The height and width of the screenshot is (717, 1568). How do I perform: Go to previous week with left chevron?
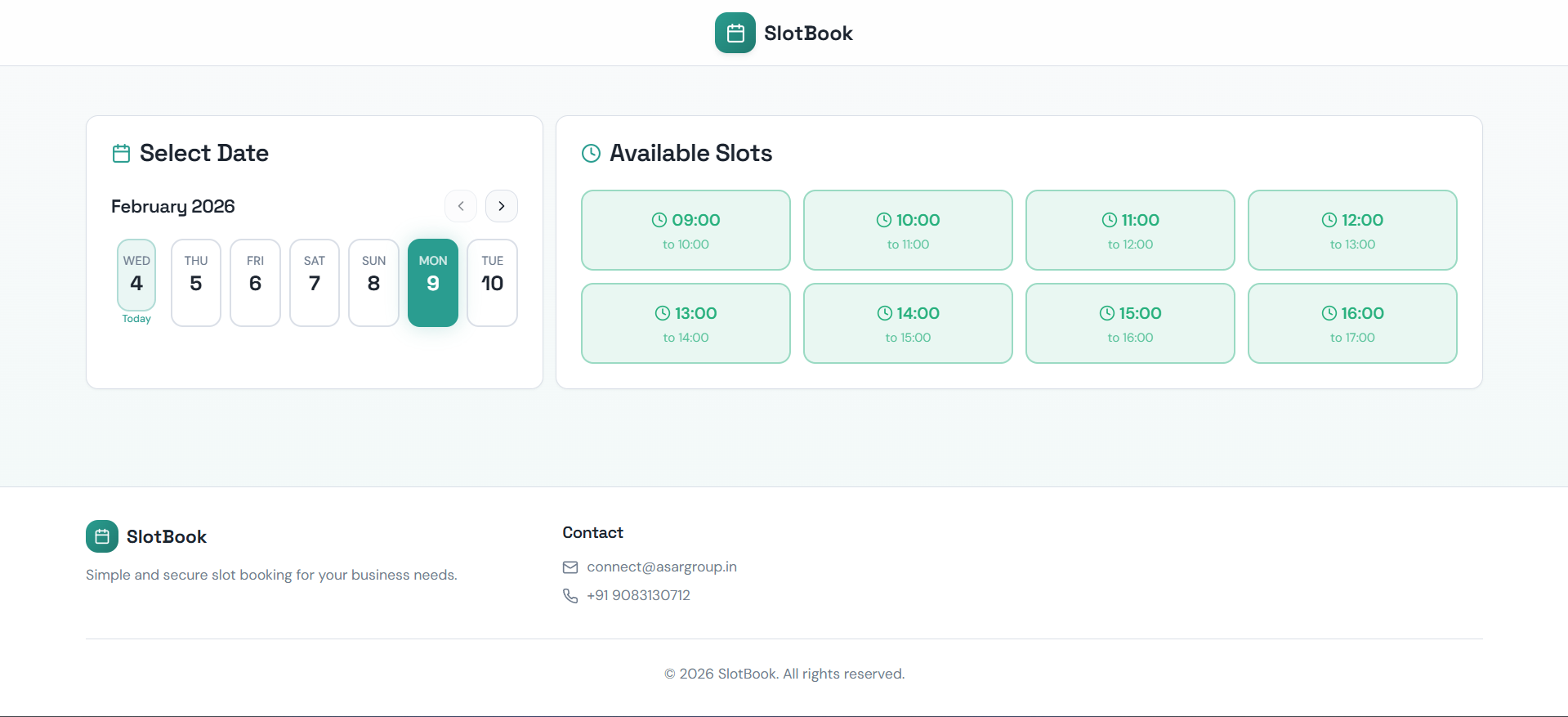[461, 206]
